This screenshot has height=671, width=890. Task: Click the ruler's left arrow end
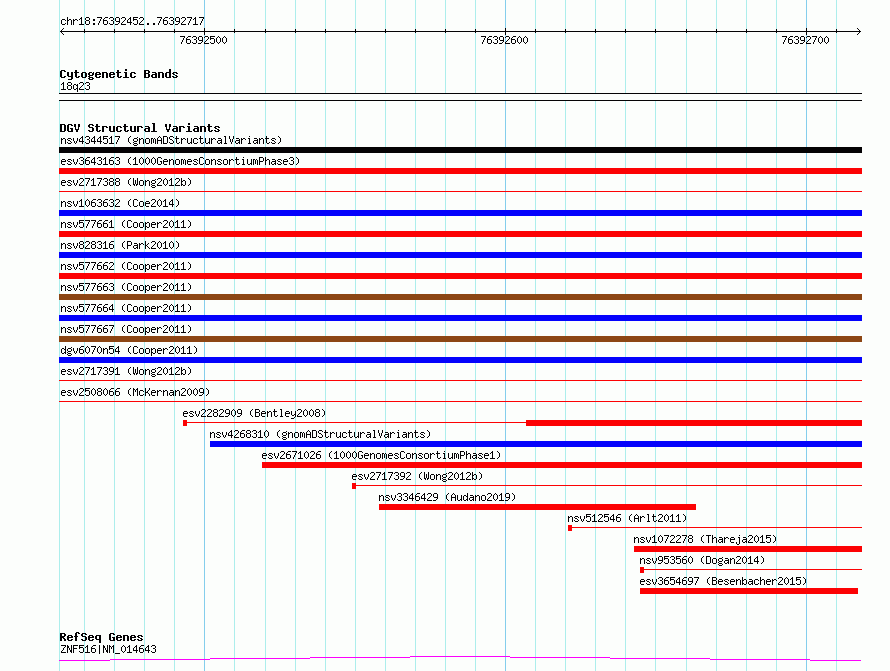[62, 32]
